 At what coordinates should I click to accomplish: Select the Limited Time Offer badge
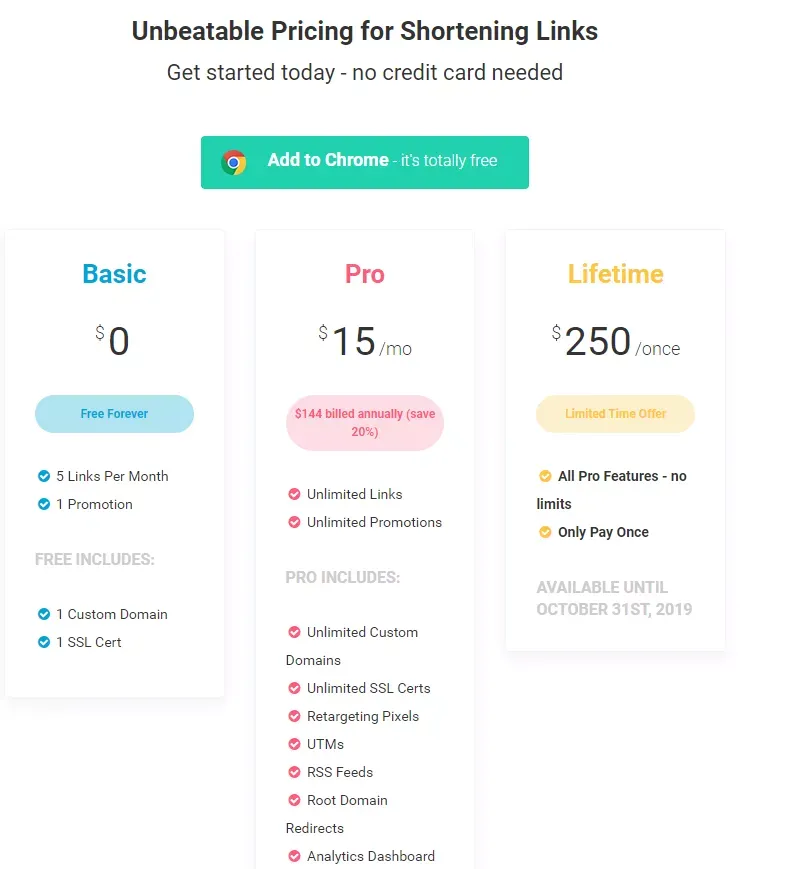pyautogui.click(x=615, y=414)
